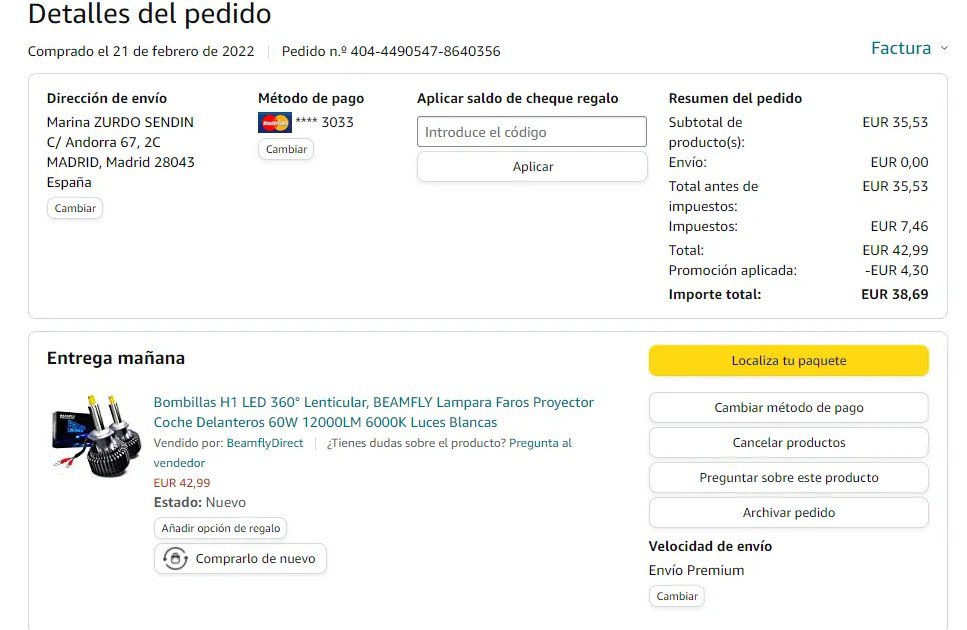Click Cancelar productos
Screen dimensions: 967x630
(x=788, y=443)
